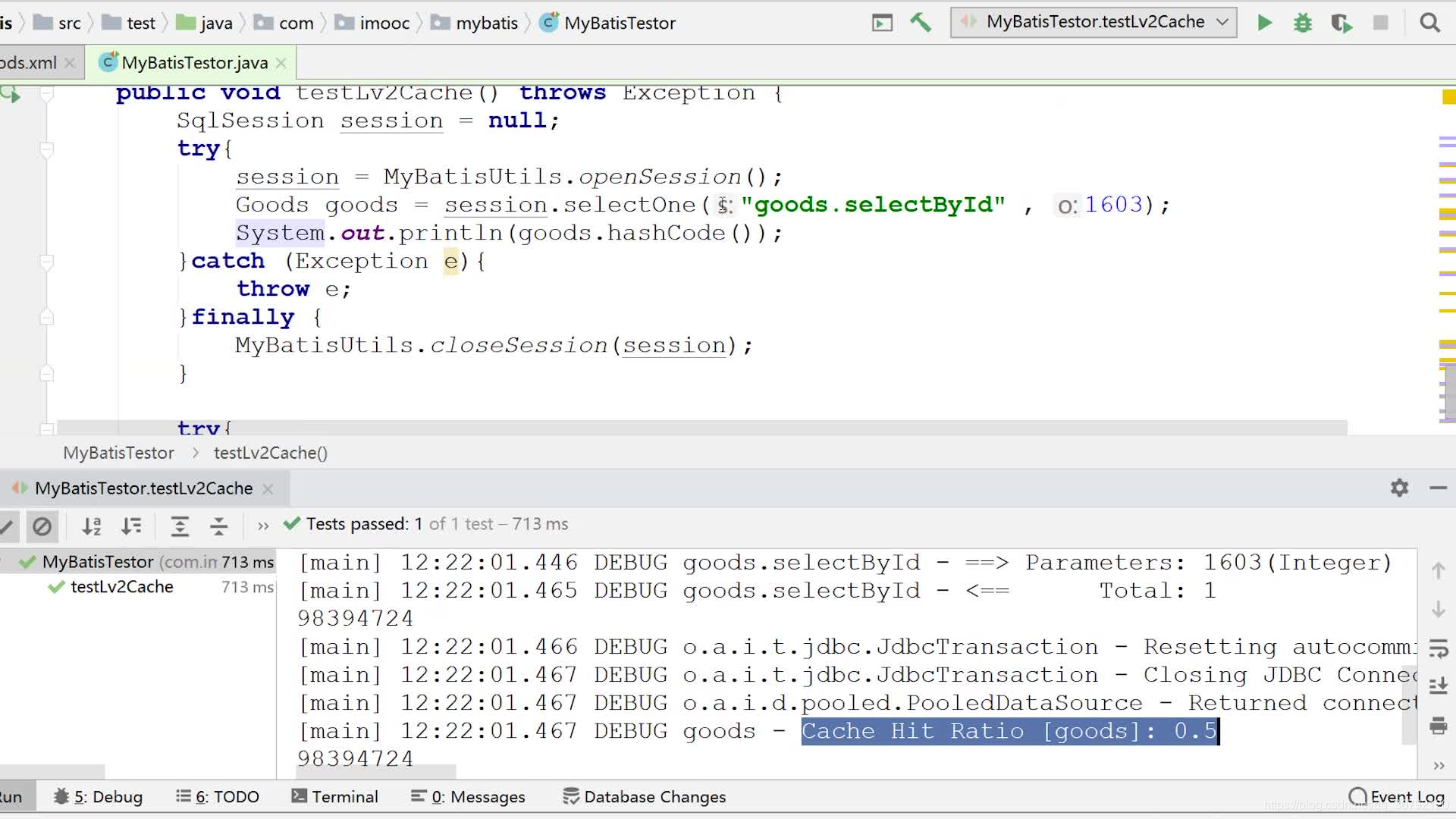
Task: Click imooc folder in navigation bar
Action: (373, 23)
